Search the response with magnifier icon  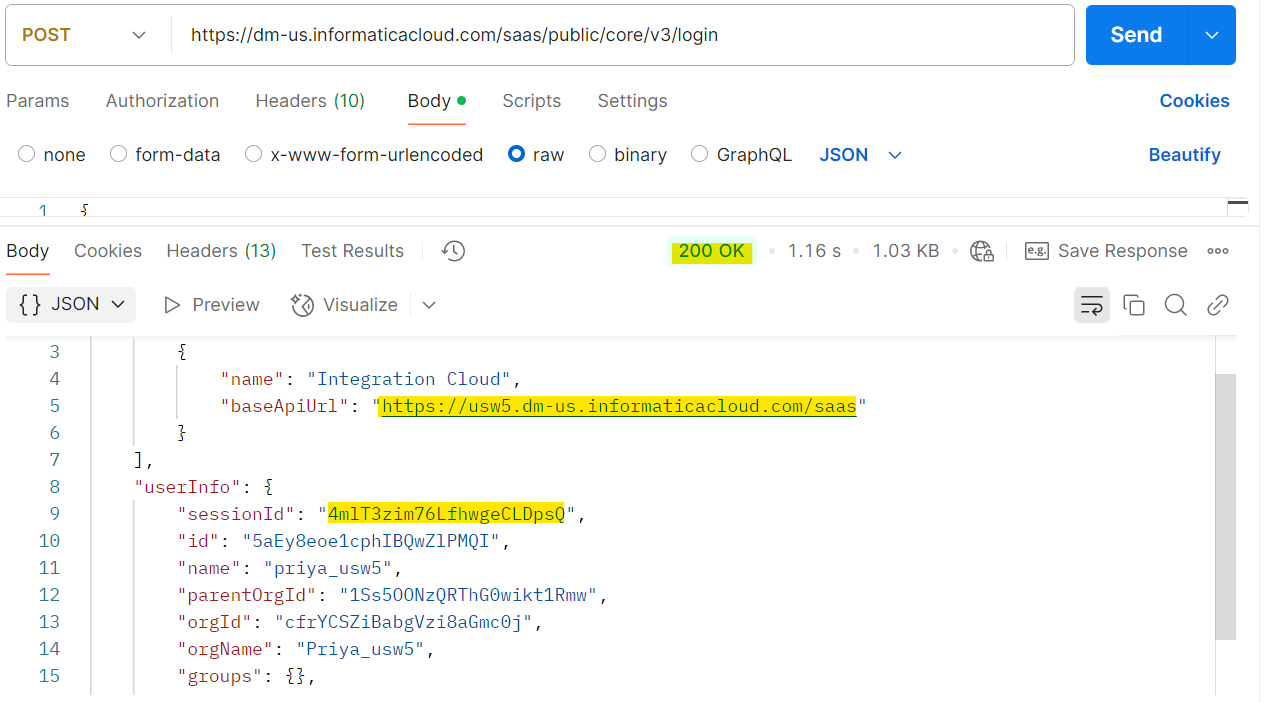pos(1176,305)
